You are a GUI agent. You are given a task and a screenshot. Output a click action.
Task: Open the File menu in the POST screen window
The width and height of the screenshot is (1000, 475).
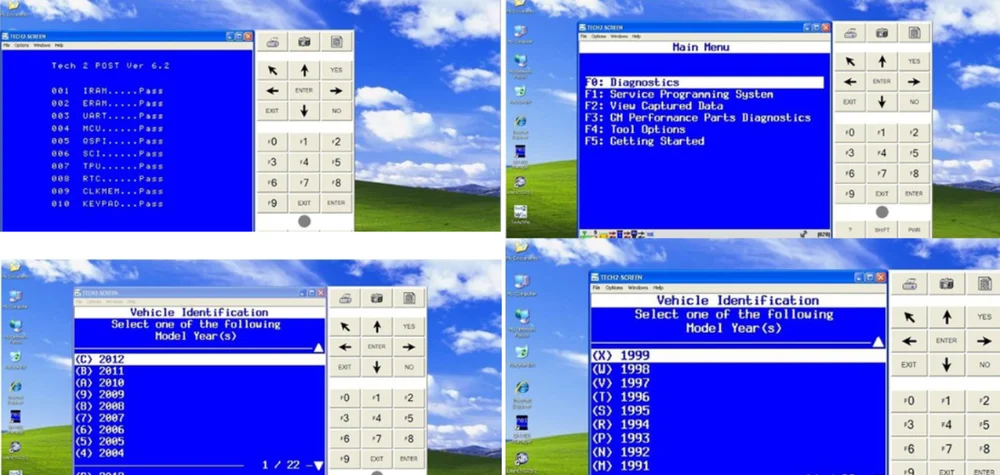(6, 45)
